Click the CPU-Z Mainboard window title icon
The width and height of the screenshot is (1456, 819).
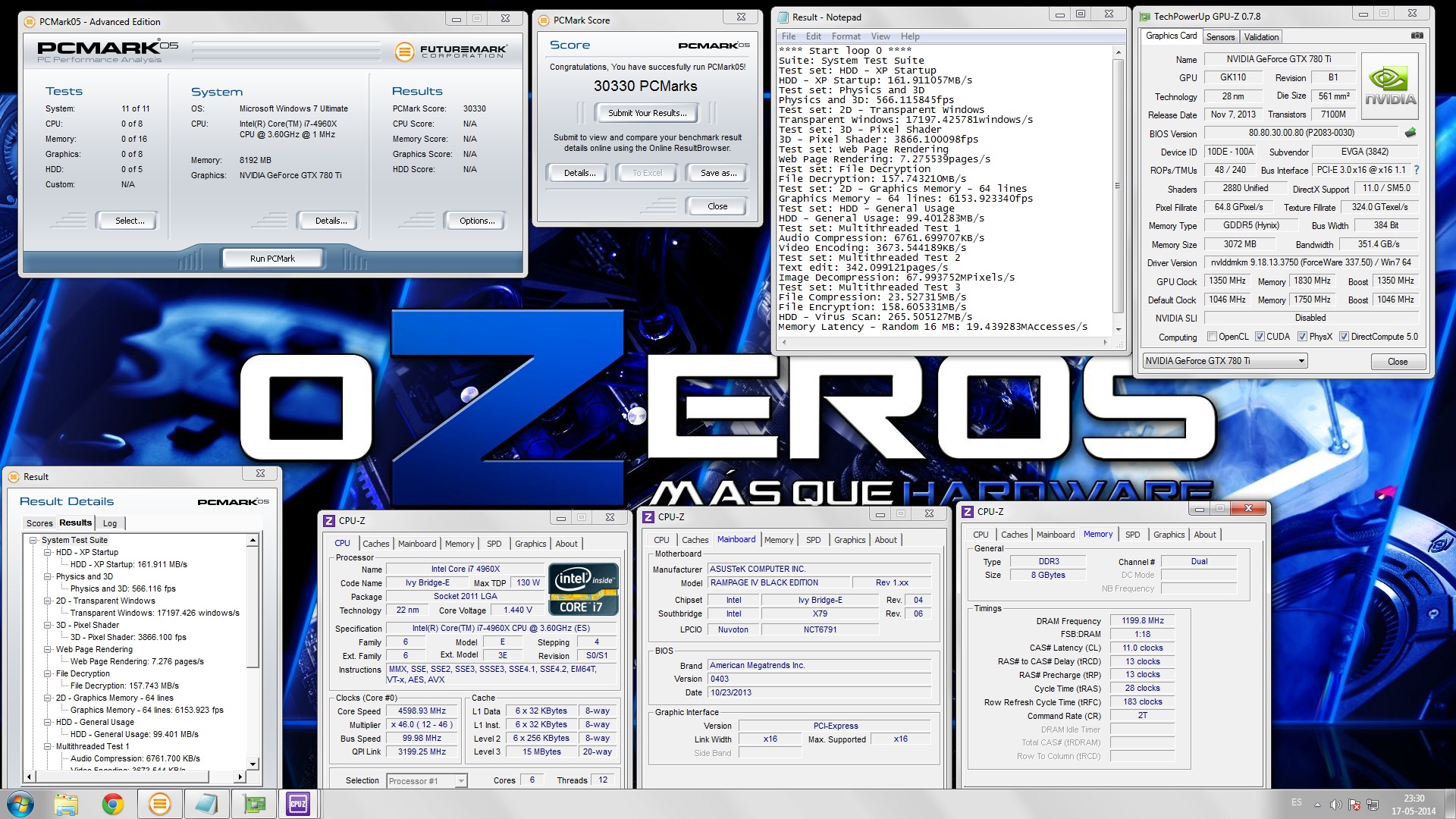click(x=648, y=517)
